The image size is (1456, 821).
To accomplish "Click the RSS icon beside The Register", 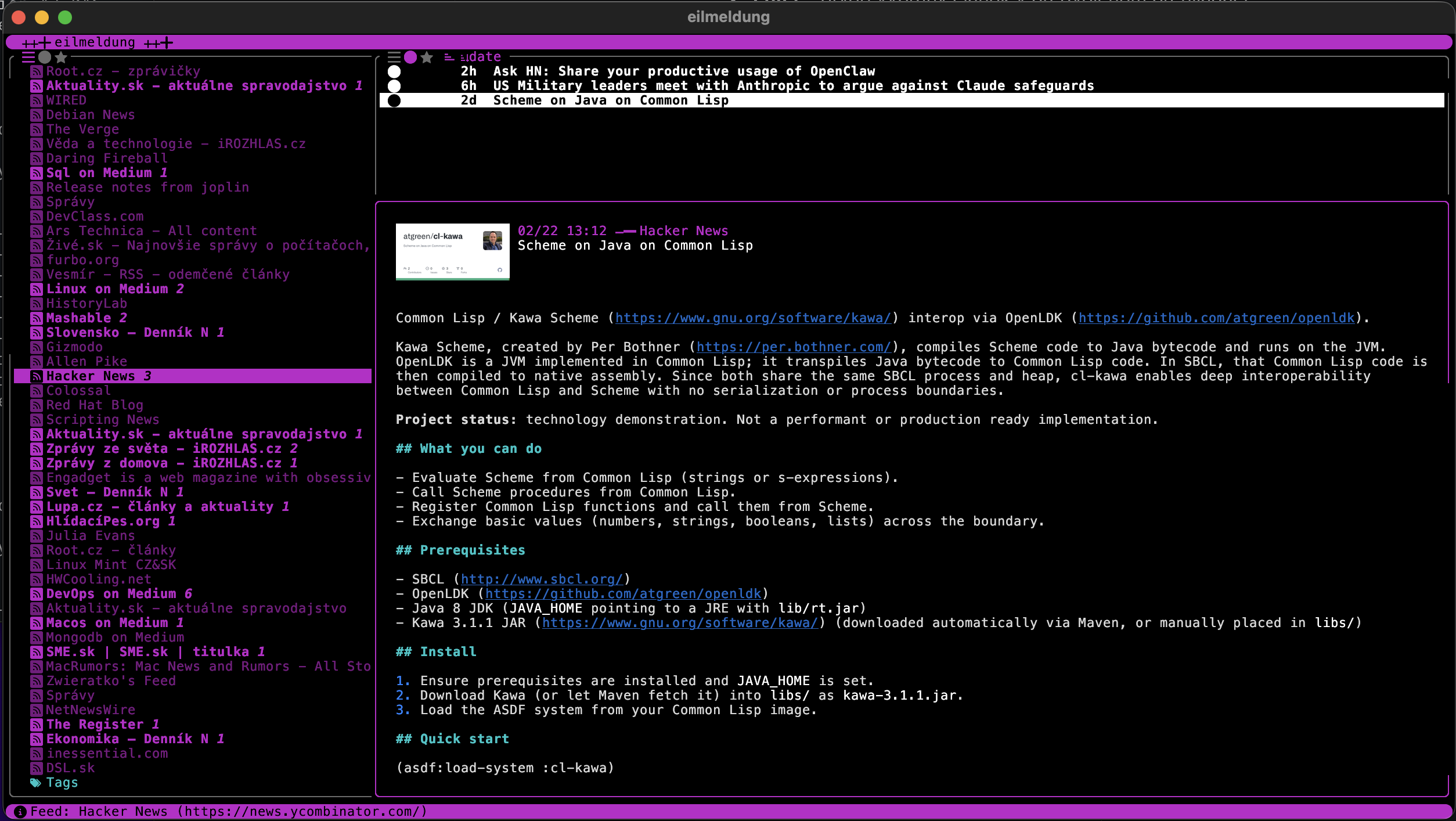I will tap(37, 725).
